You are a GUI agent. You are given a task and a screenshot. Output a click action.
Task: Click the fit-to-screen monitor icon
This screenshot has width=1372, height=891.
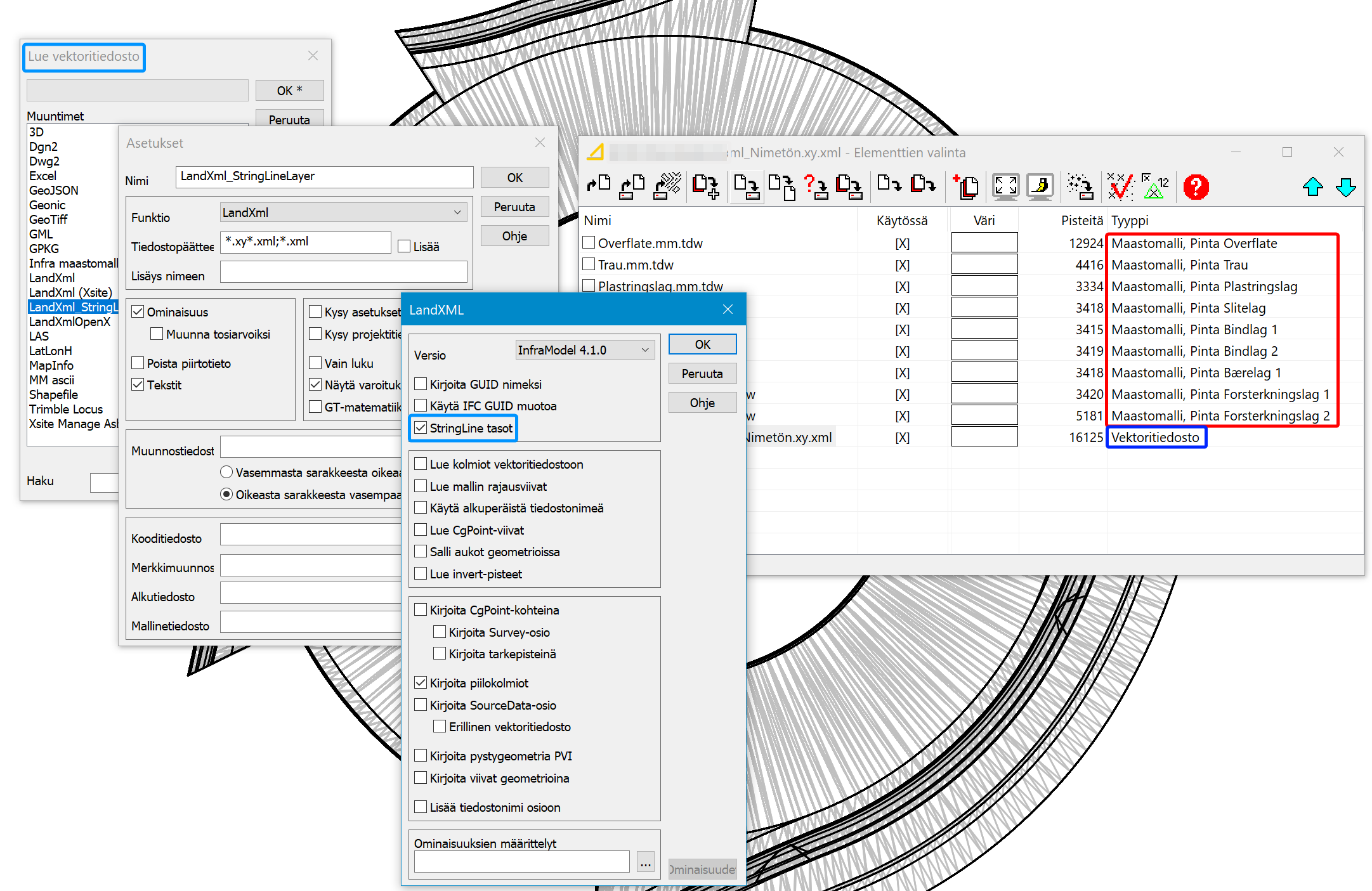pos(1005,187)
